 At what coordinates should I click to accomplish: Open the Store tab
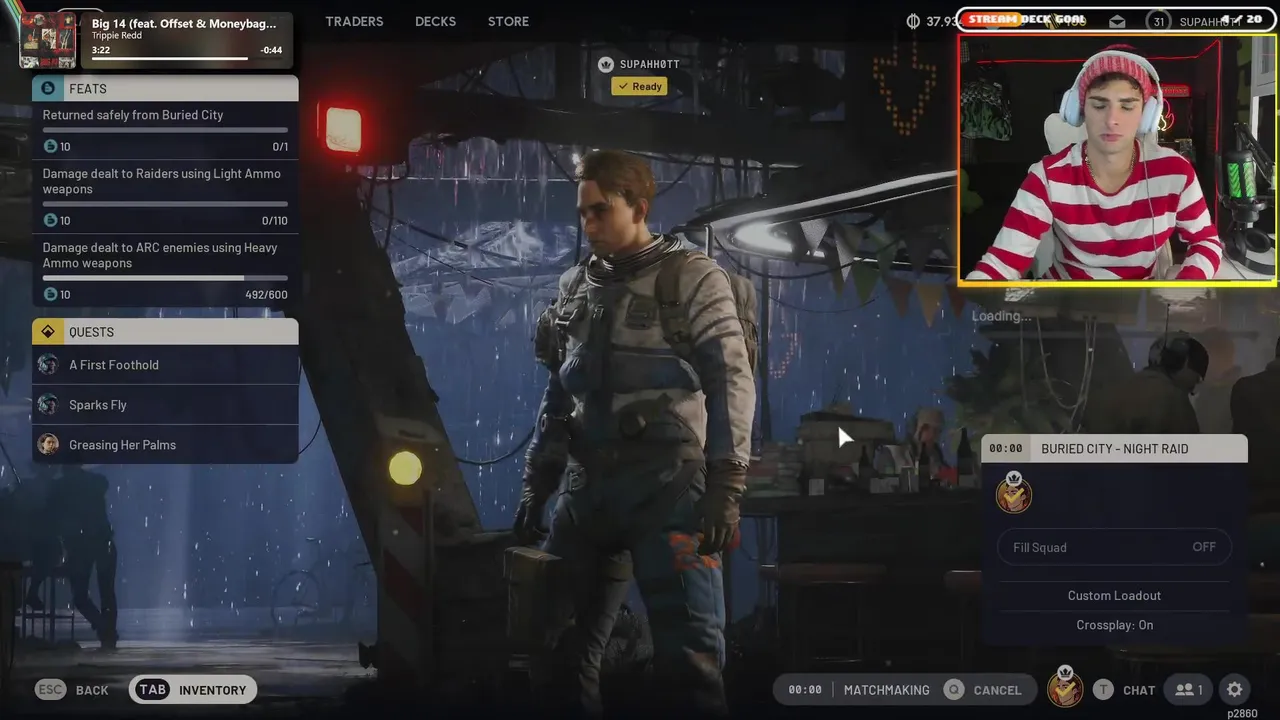pyautogui.click(x=508, y=21)
